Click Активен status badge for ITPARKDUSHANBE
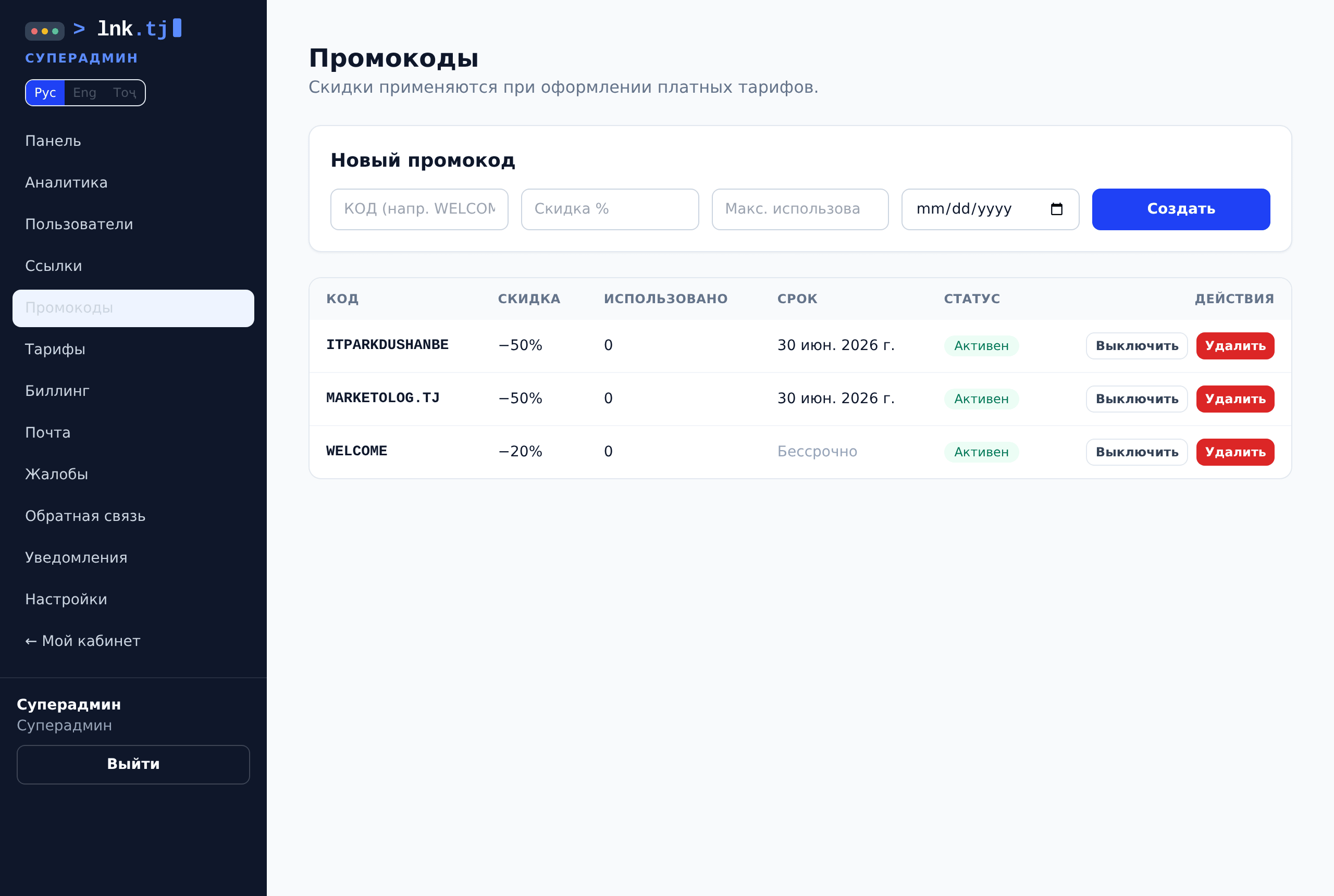Image resolution: width=1334 pixels, height=896 pixels. coord(981,346)
